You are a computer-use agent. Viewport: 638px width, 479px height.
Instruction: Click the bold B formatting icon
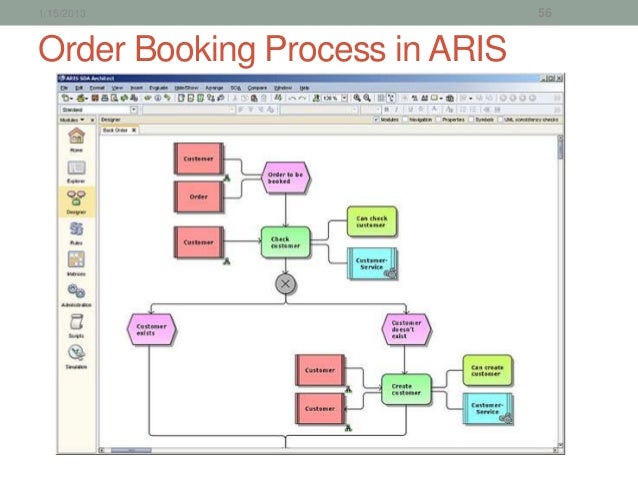click(x=387, y=109)
